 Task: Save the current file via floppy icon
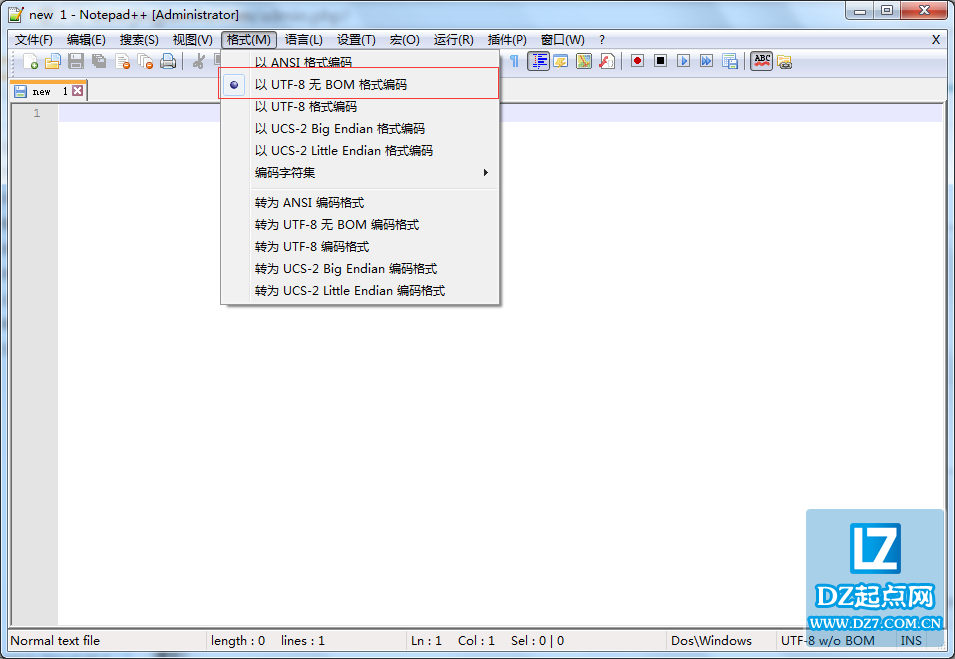pyautogui.click(x=76, y=62)
